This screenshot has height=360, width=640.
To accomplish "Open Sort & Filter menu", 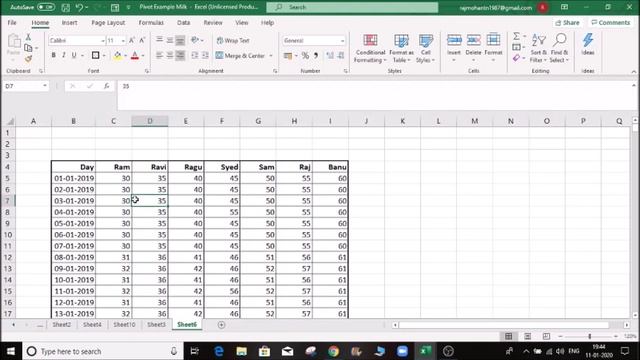I will pyautogui.click(x=538, y=49).
